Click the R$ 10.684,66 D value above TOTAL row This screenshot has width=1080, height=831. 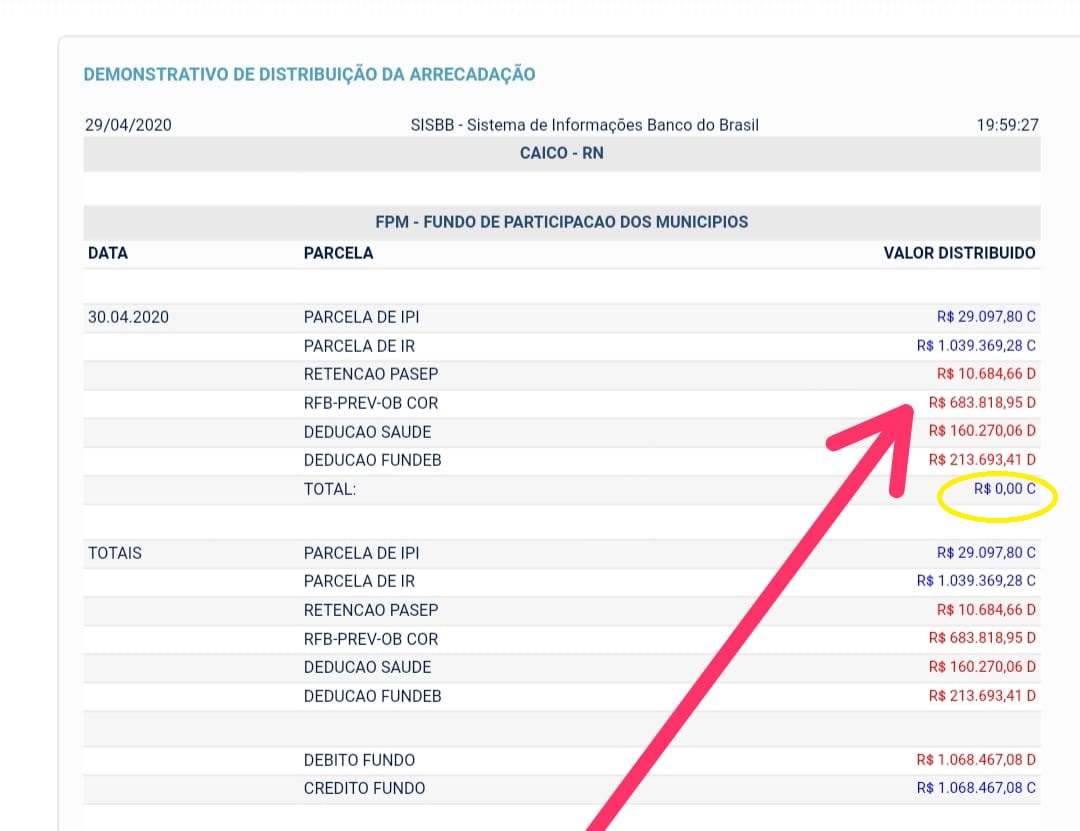[986, 373]
